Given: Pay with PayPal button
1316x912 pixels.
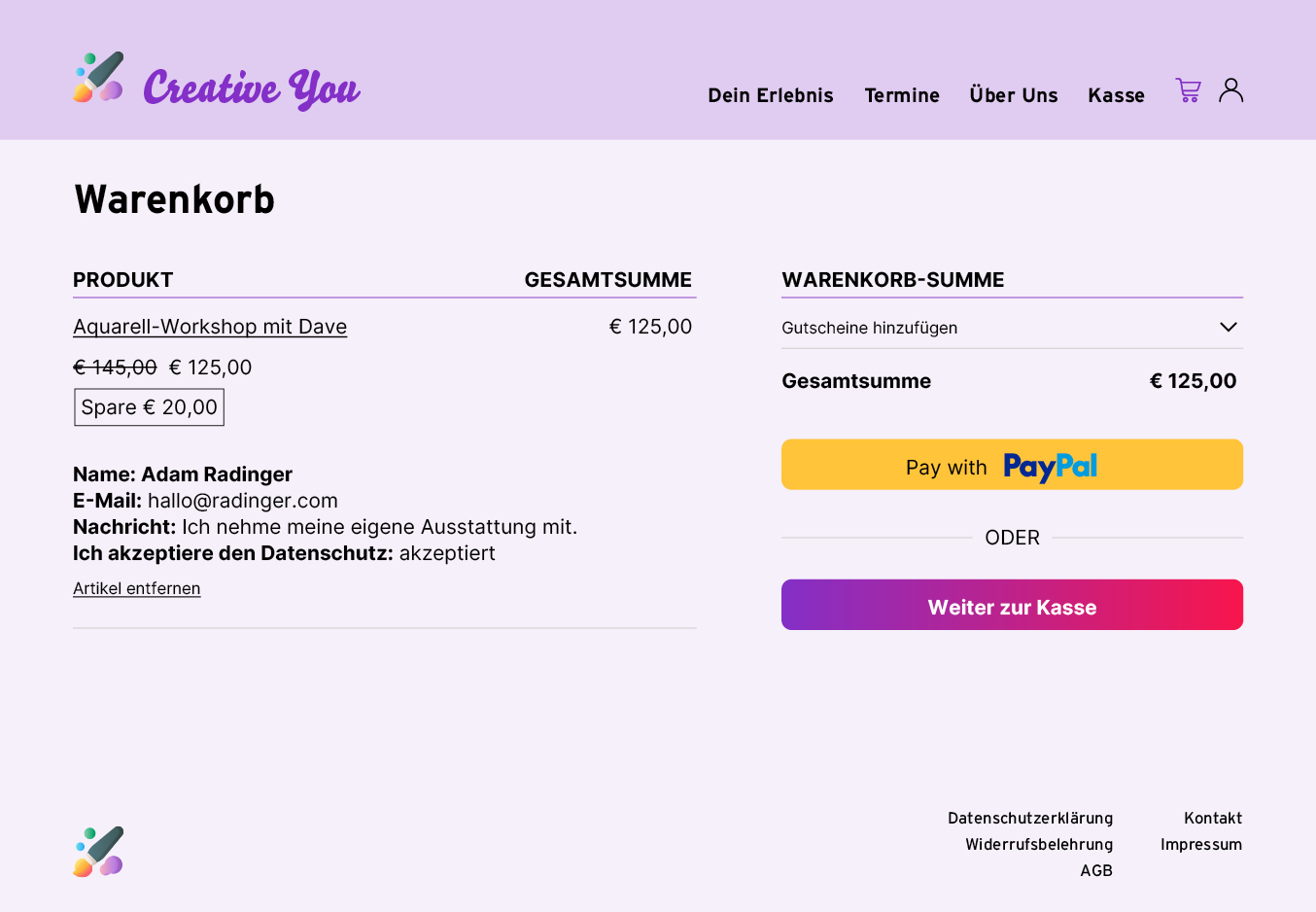Looking at the screenshot, I should 1012,465.
